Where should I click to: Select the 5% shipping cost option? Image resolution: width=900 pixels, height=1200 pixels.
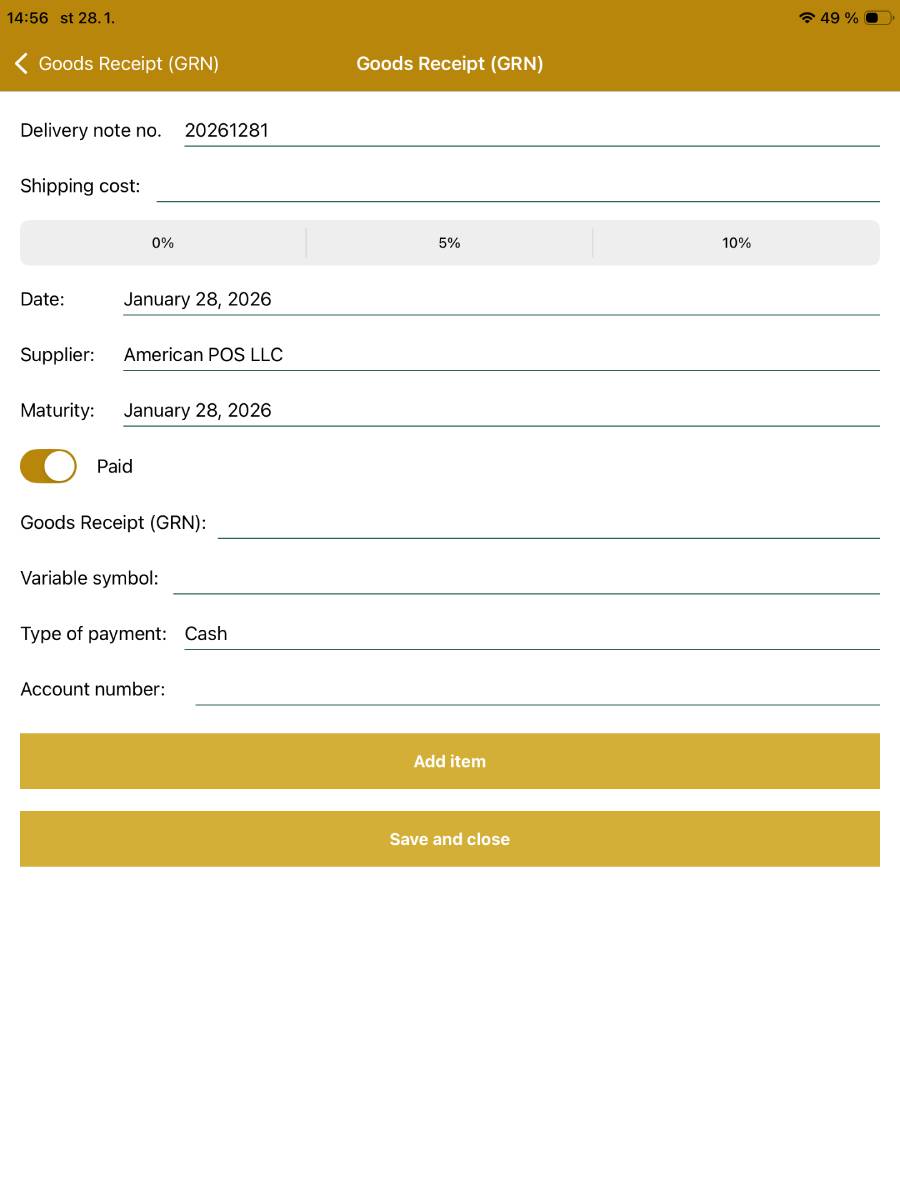(x=449, y=242)
